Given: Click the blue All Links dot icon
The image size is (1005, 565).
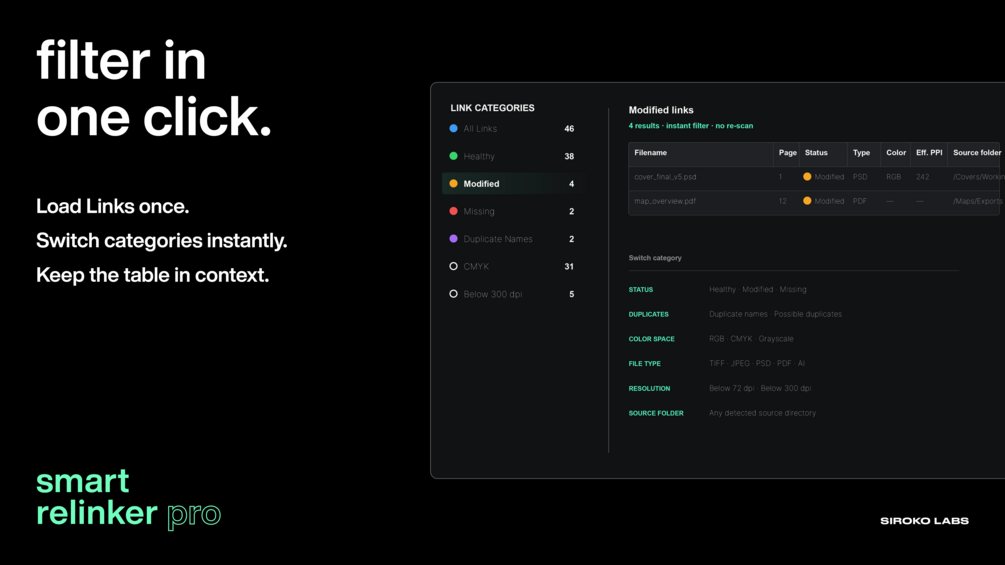Looking at the screenshot, I should coord(453,129).
